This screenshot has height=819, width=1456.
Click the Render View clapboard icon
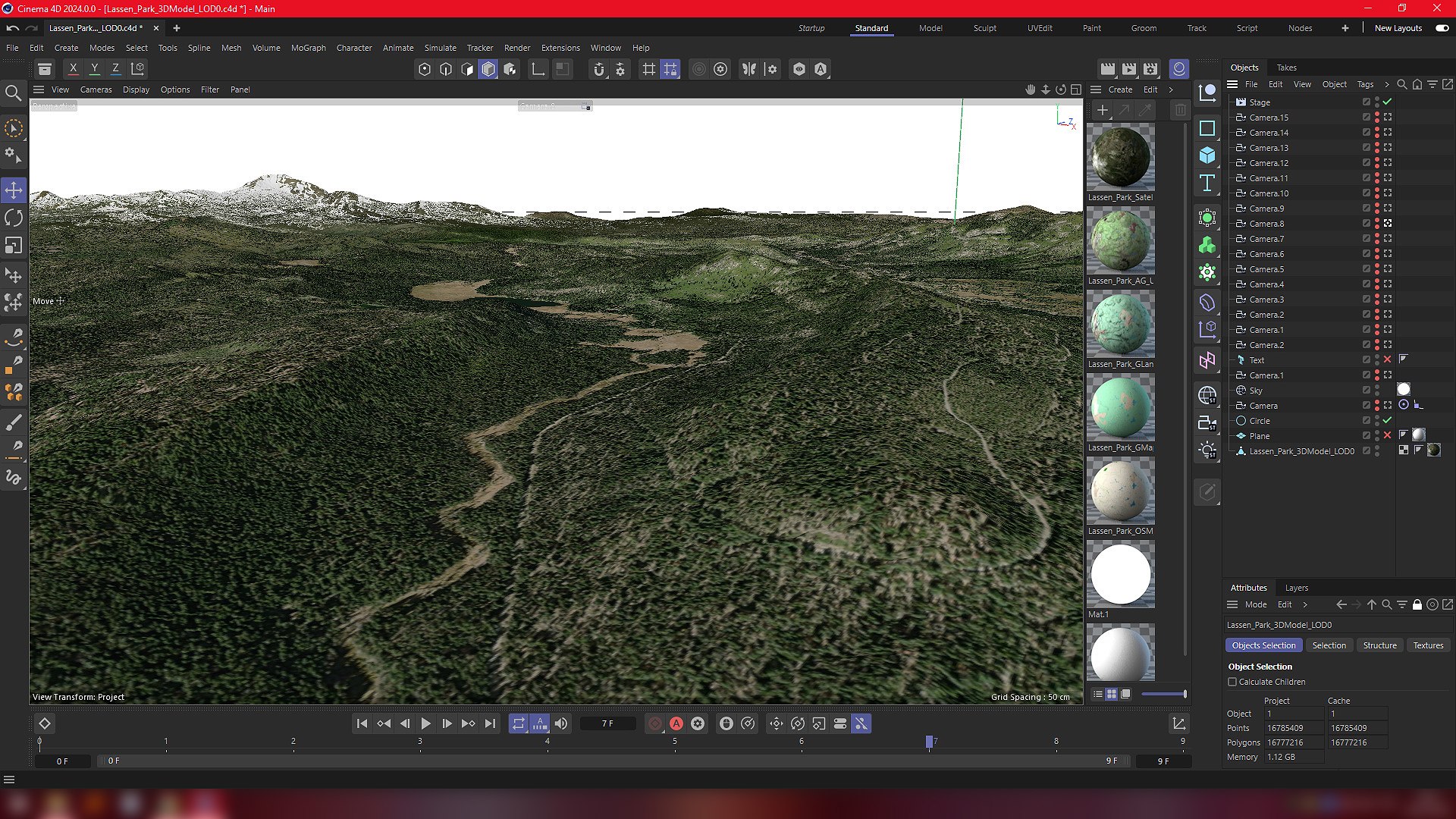pyautogui.click(x=1108, y=69)
